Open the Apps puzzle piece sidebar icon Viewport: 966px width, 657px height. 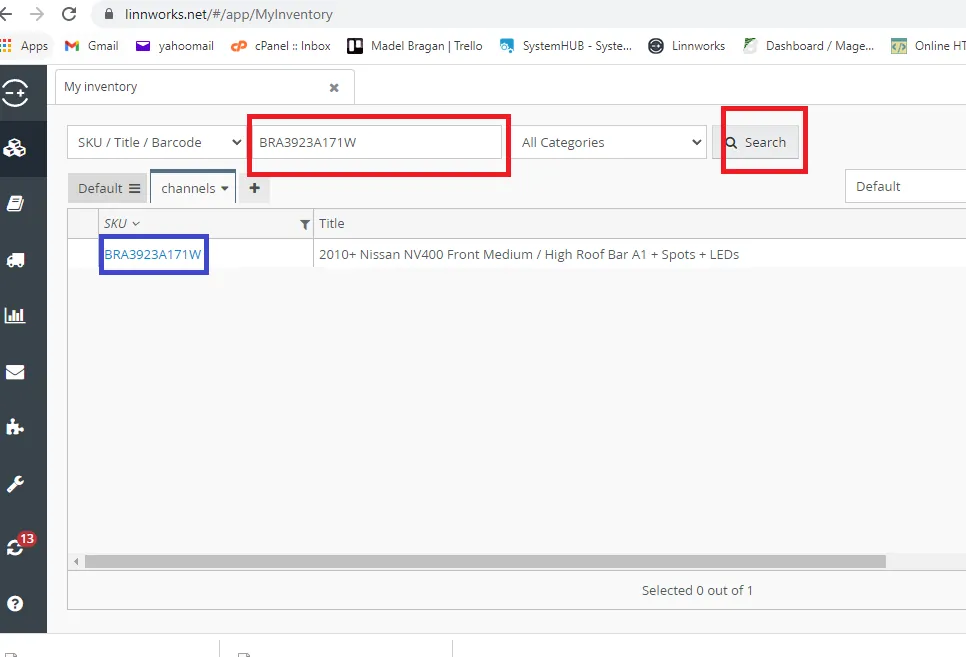pos(15,426)
